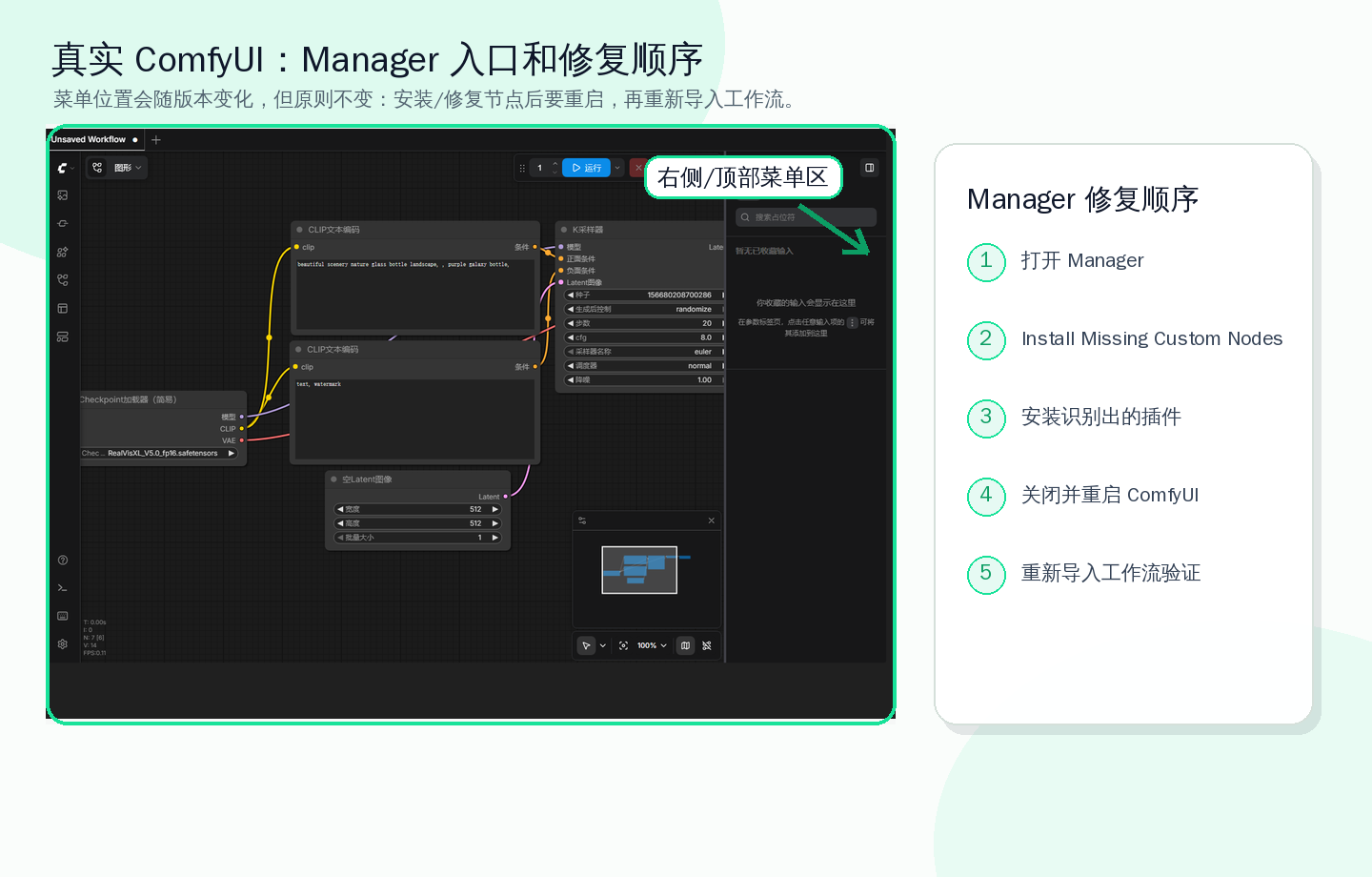This screenshot has height=877, width=1372.
Task: Adjust the 降噪 denoise 1.00 field
Action: (x=645, y=380)
